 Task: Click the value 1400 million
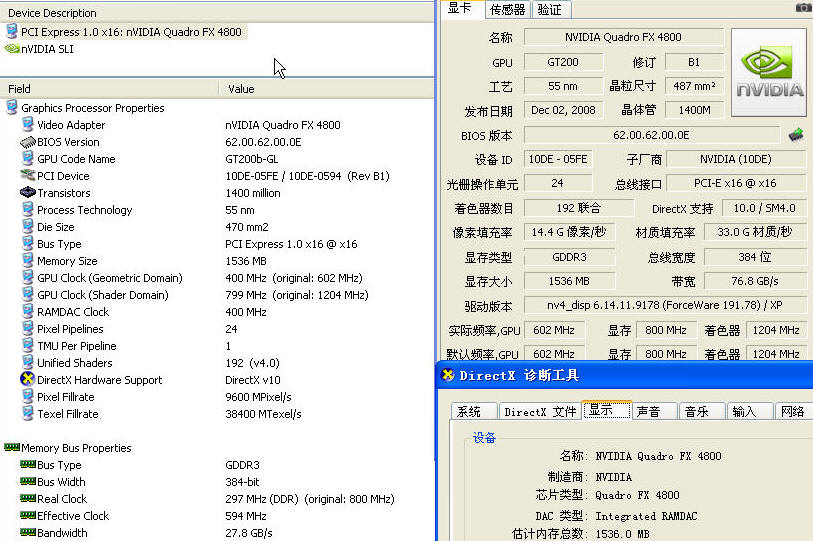click(253, 193)
